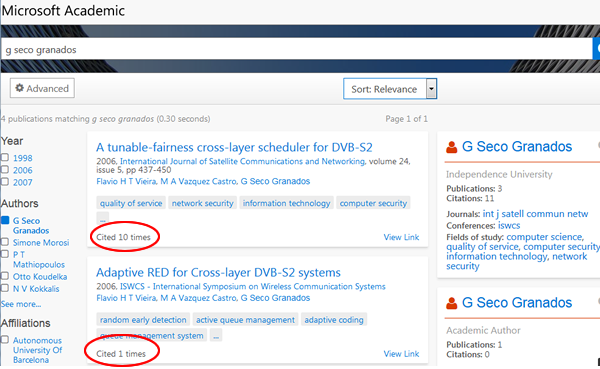The image size is (600, 369).
Task: Open Academic Author G Seco Granados profile name
Action: click(x=517, y=303)
